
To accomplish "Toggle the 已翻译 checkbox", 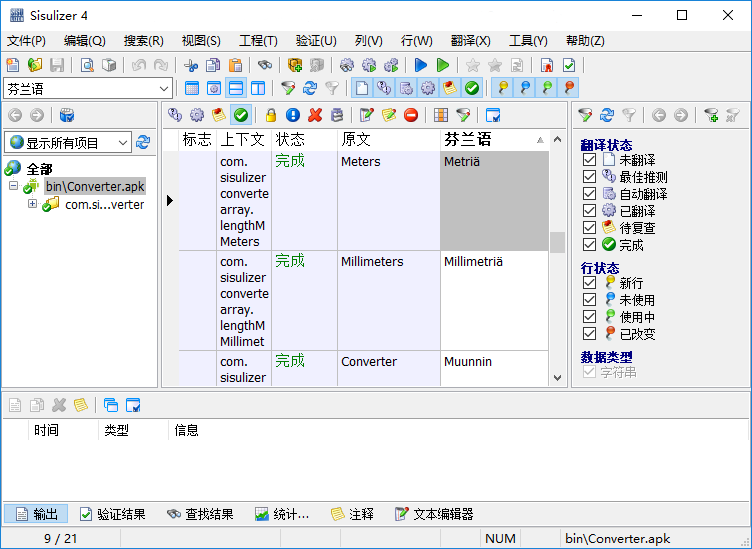I will coord(589,210).
